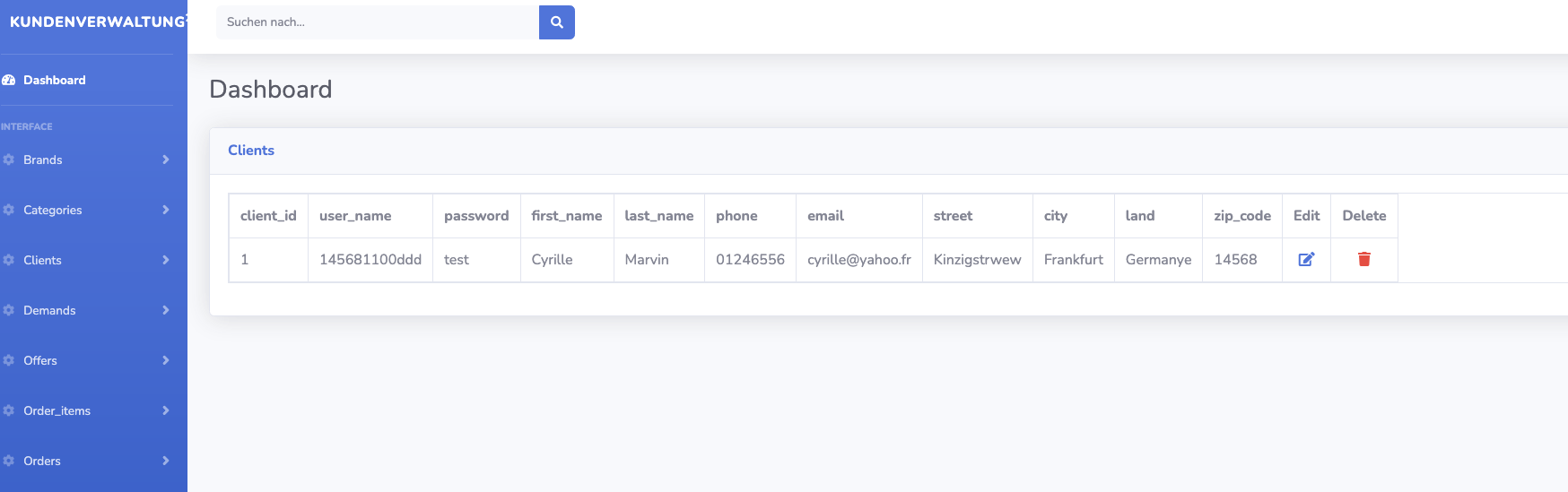Select the street cell 'Kinzigstrwew'

pos(977,260)
